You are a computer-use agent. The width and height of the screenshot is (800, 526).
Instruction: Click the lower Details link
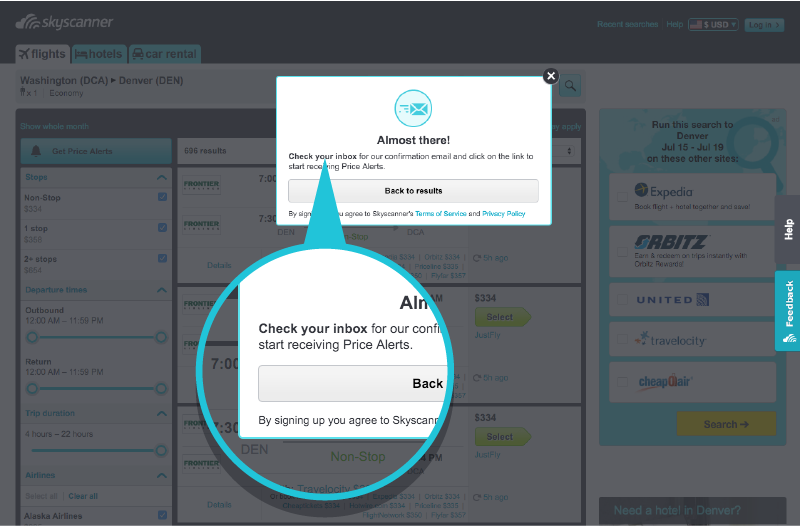tap(219, 505)
